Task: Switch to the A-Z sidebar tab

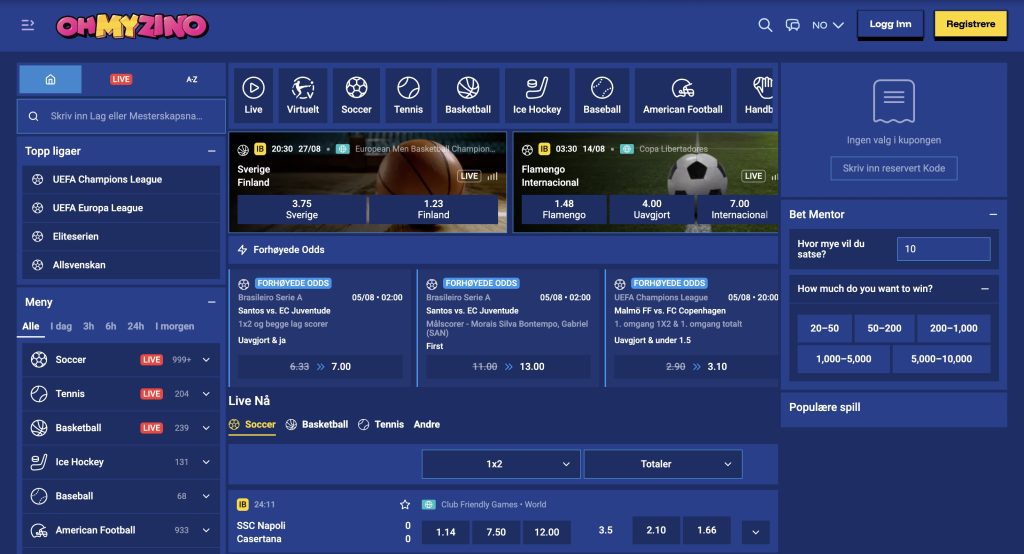Action: pos(191,79)
